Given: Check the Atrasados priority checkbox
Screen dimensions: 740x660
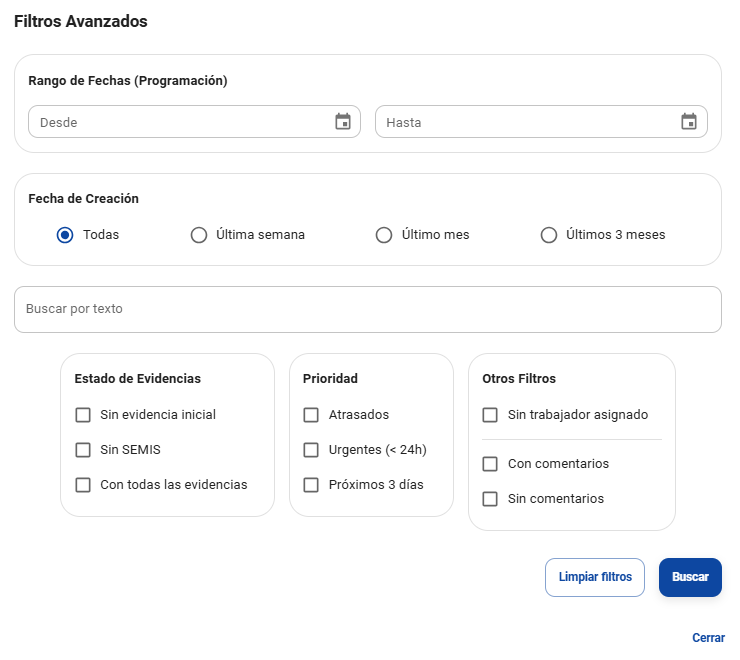Looking at the screenshot, I should pos(311,415).
